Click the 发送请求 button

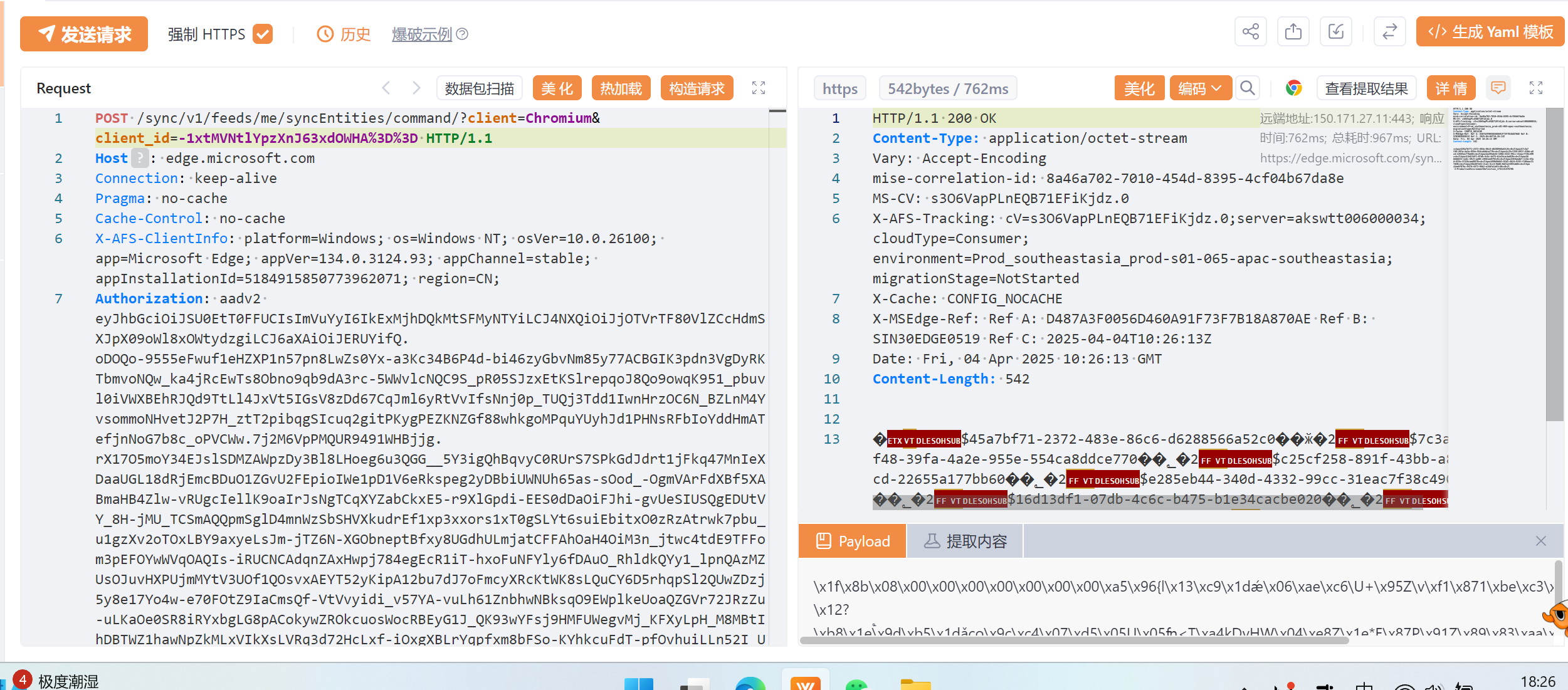point(84,34)
